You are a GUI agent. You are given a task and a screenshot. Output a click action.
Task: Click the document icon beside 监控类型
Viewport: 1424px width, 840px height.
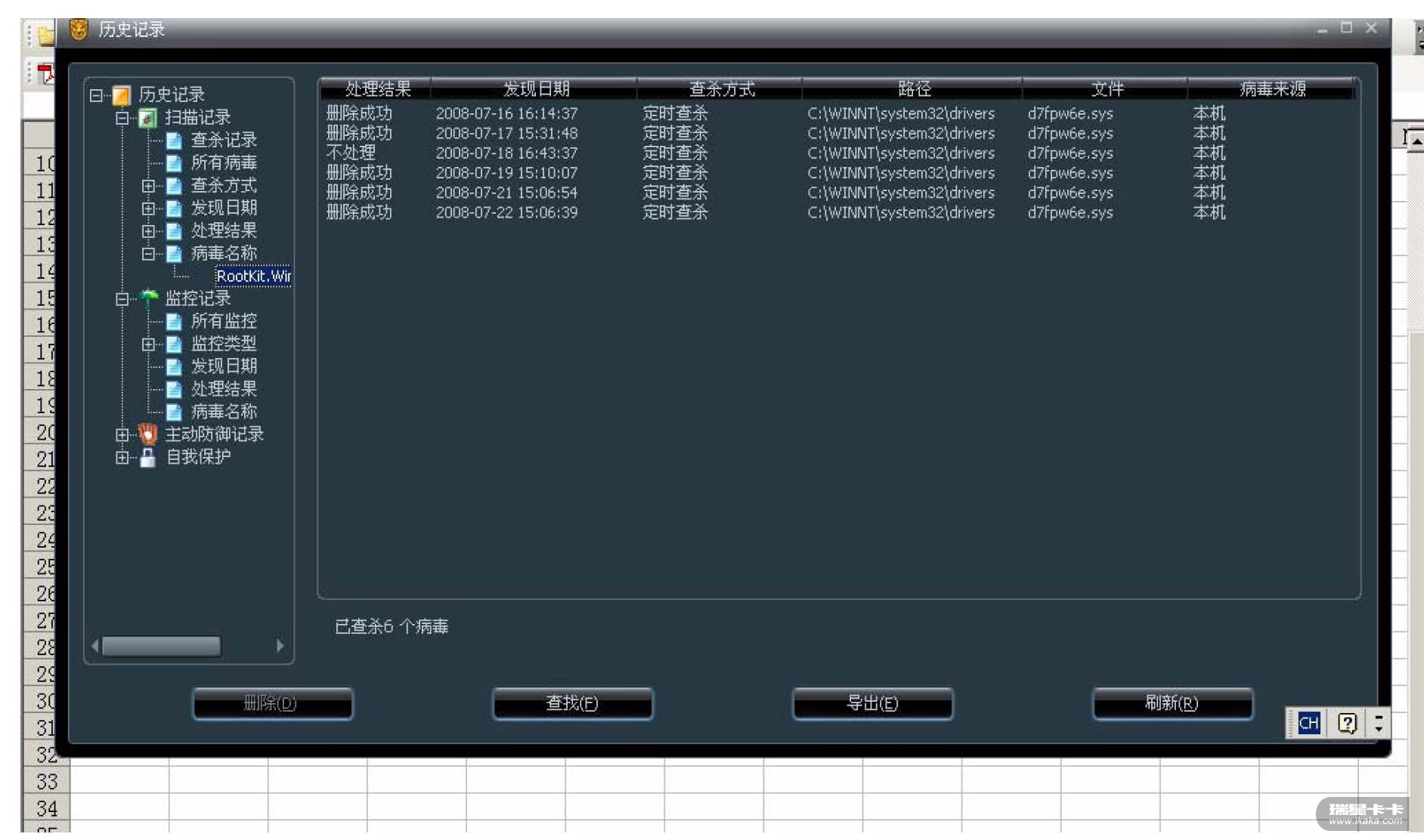click(174, 344)
